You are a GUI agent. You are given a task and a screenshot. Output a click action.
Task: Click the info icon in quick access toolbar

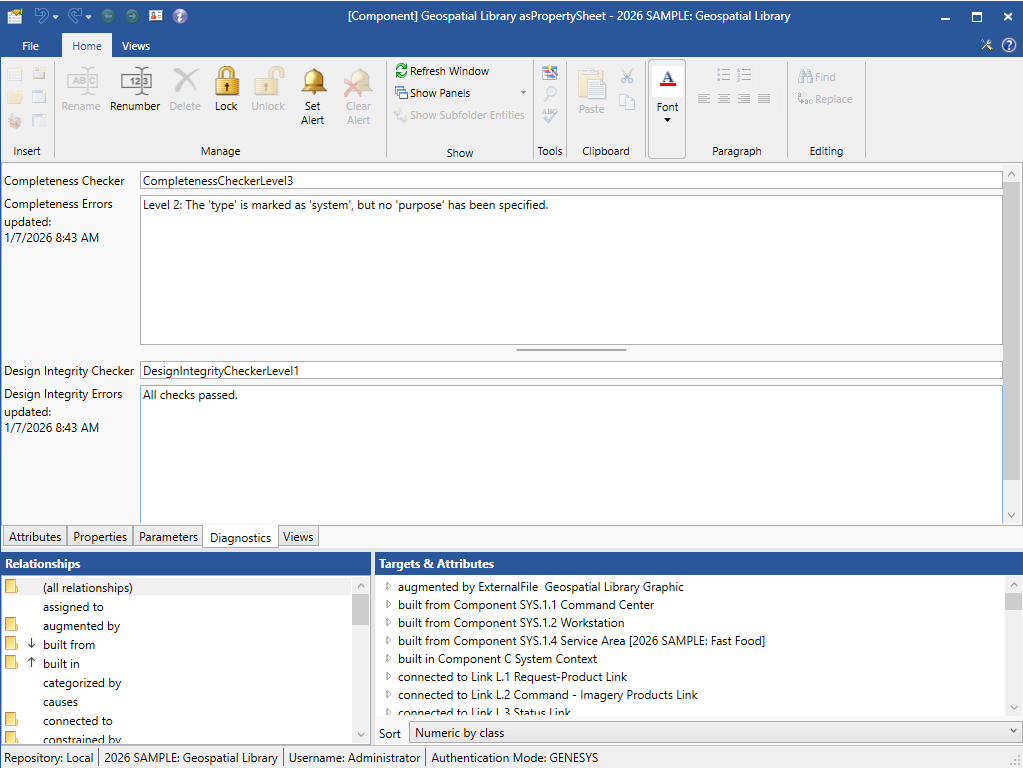pyautogui.click(x=180, y=16)
